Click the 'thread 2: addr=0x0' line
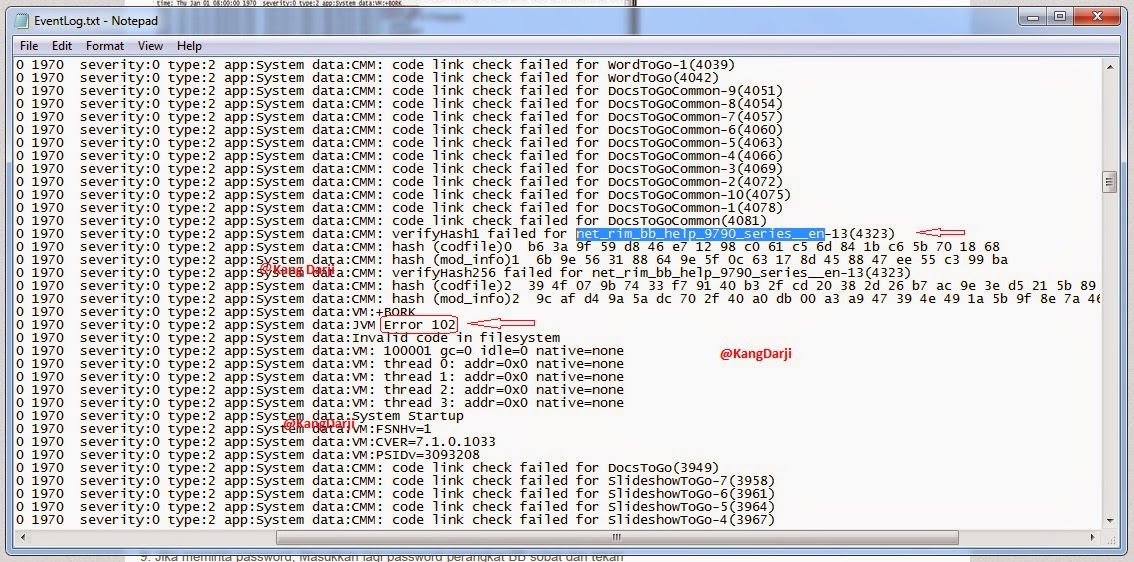Screen dimensions: 1134x562 coord(320,390)
